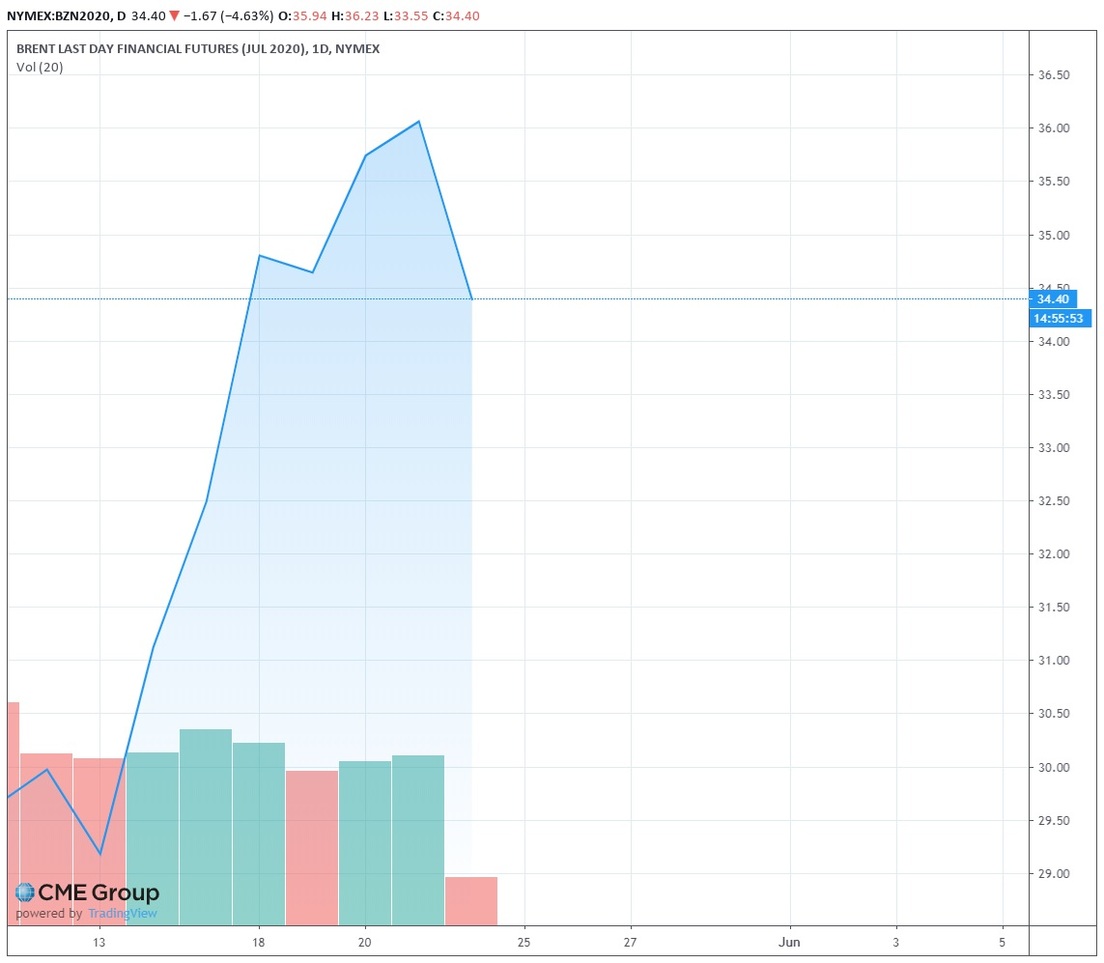Click the Vol (20) indicator label
The image size is (1104, 963).
pyautogui.click(x=40, y=67)
